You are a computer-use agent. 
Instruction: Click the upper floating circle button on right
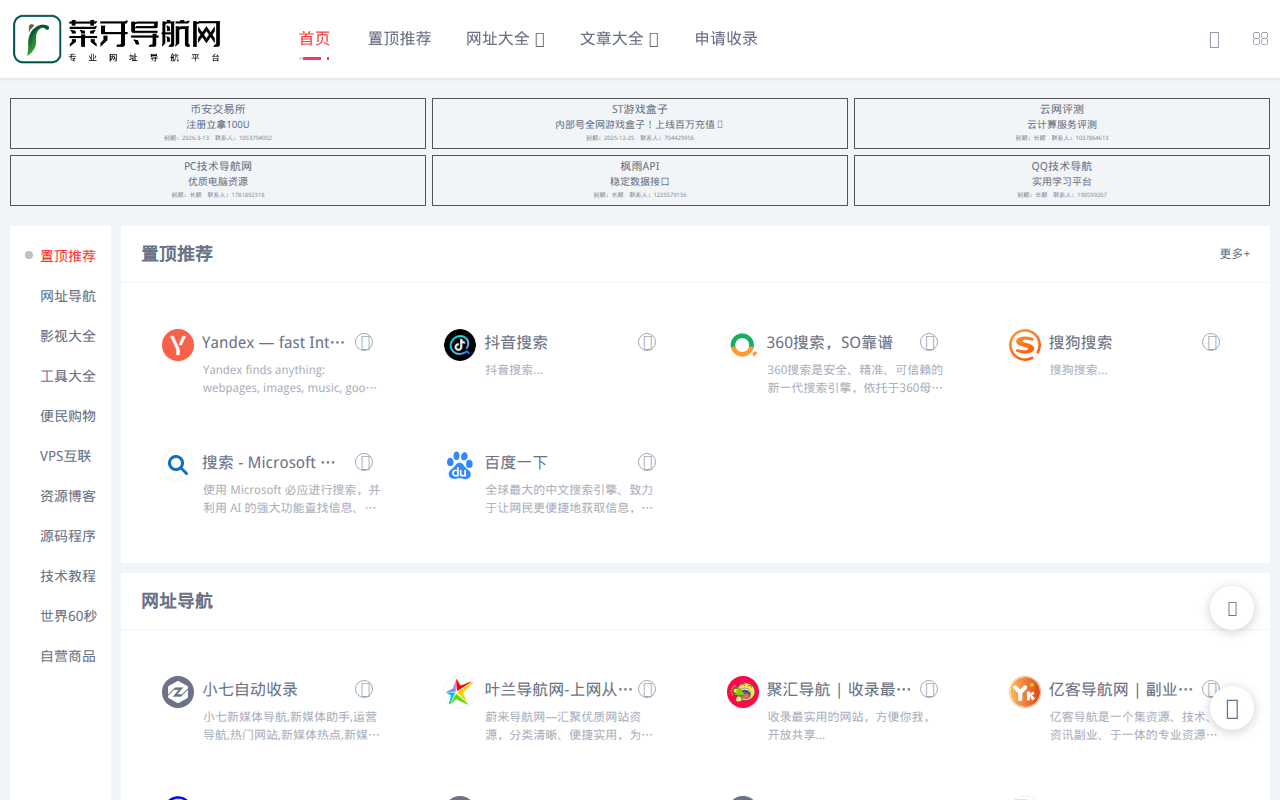click(x=1231, y=607)
